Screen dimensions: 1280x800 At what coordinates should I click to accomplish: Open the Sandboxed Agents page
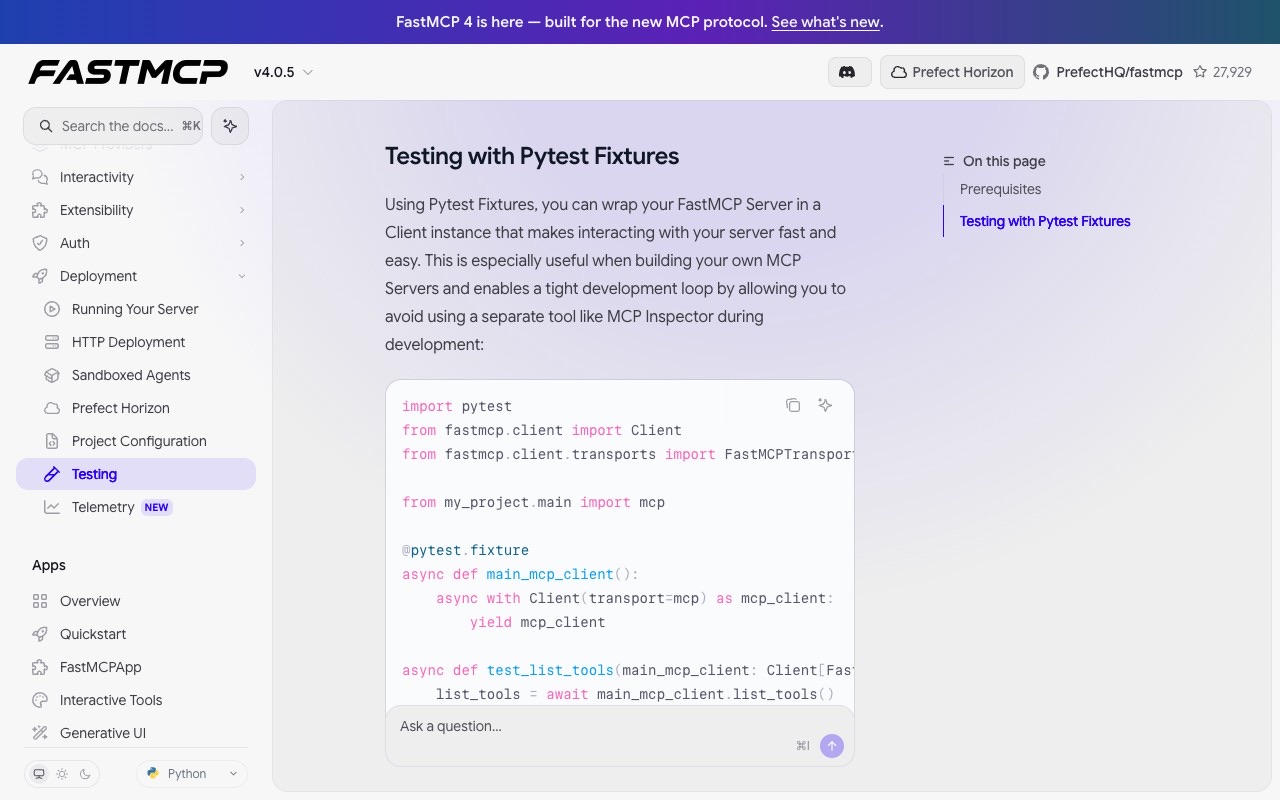pos(136,375)
